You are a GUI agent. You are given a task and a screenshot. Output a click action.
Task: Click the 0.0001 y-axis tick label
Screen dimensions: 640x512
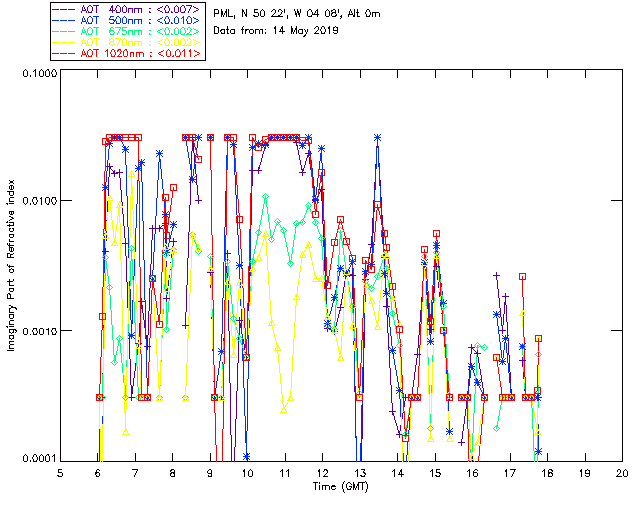(x=37, y=458)
